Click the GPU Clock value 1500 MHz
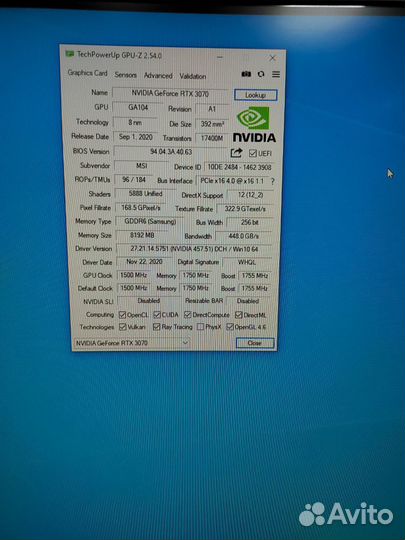 coord(134,275)
